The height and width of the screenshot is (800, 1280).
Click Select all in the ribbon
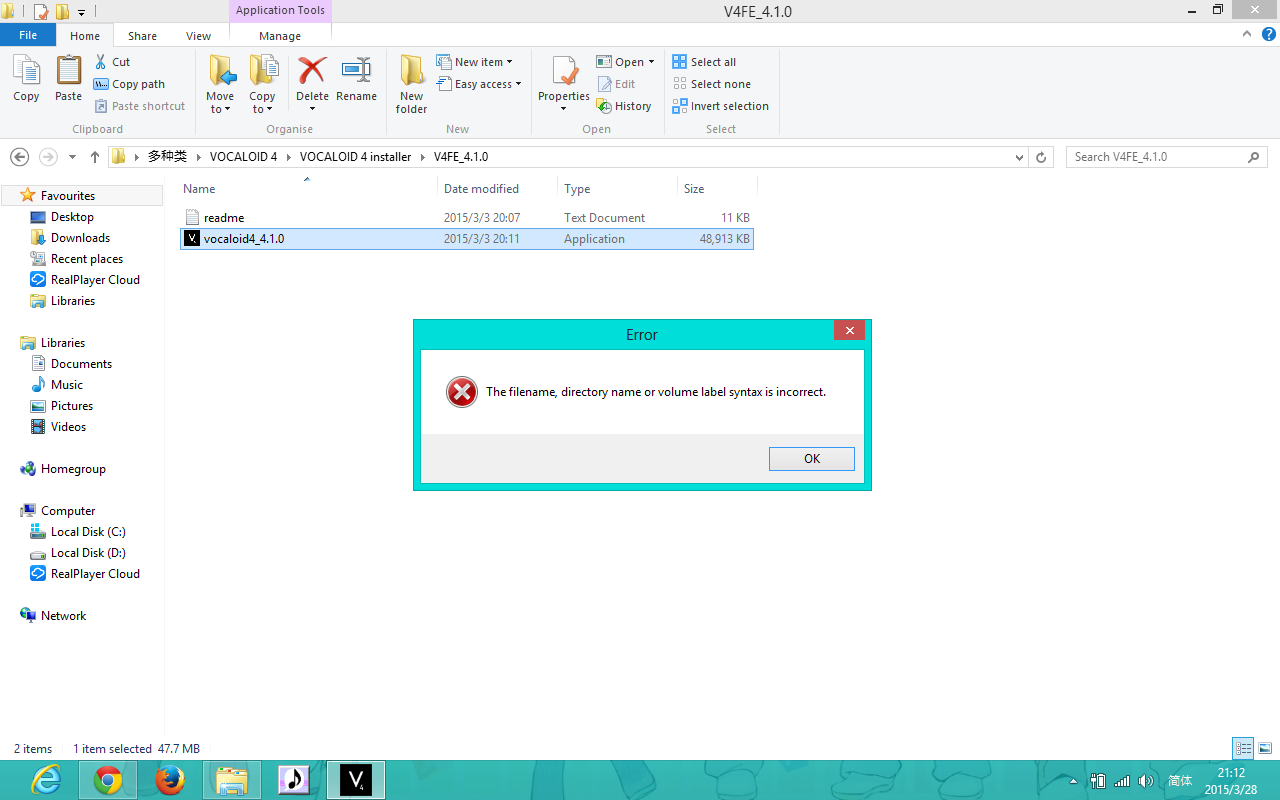(704, 62)
